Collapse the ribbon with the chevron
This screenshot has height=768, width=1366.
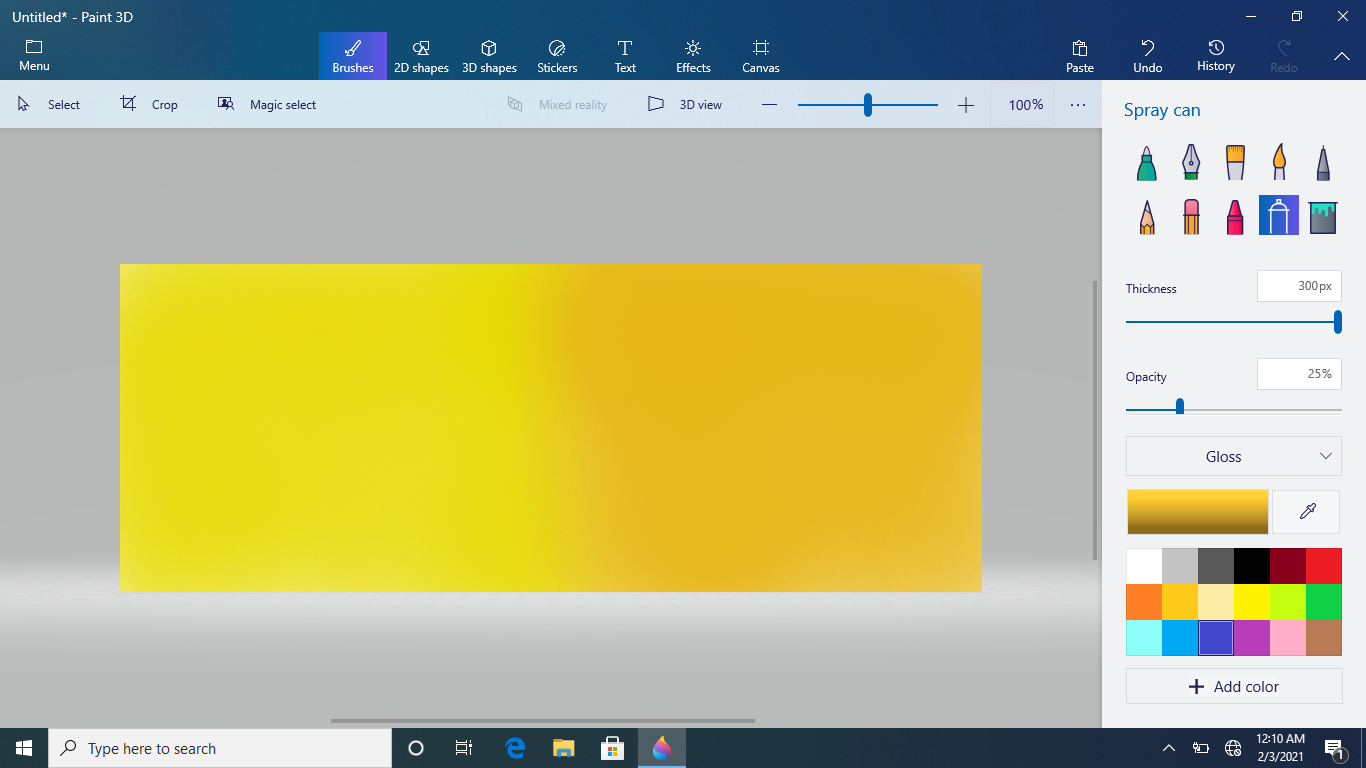point(1341,56)
